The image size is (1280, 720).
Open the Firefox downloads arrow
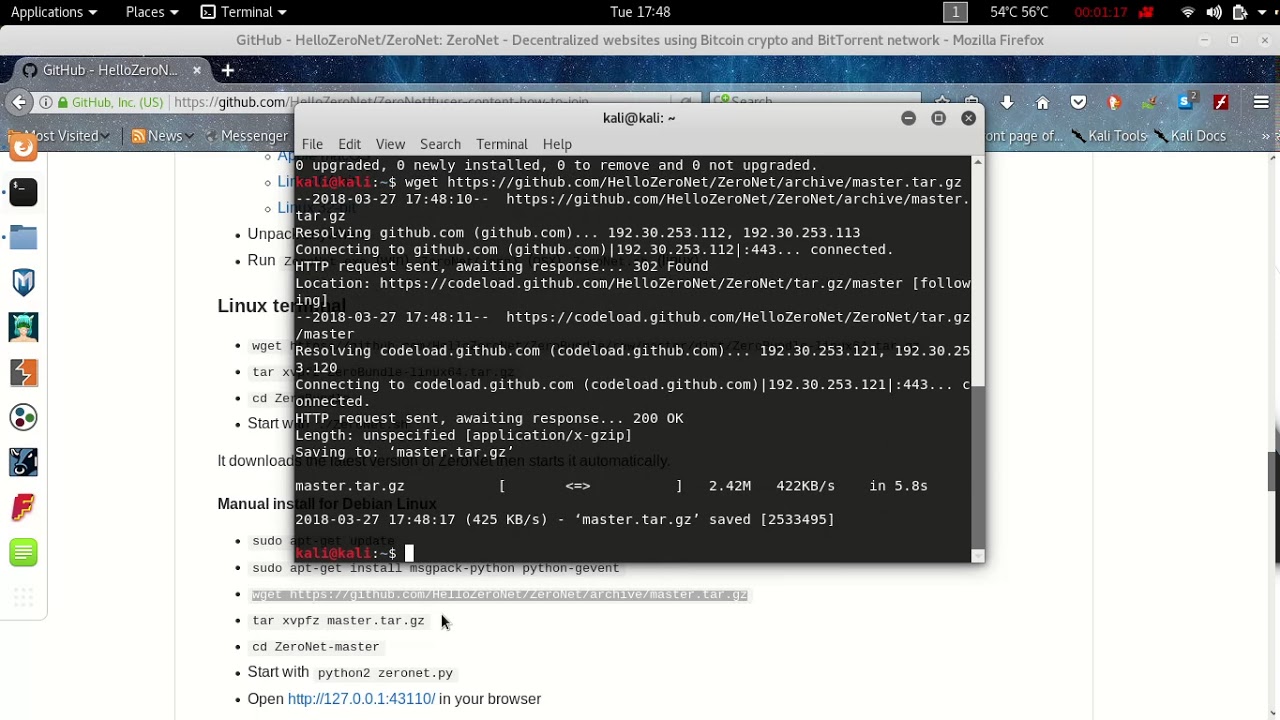pyautogui.click(x=1007, y=102)
